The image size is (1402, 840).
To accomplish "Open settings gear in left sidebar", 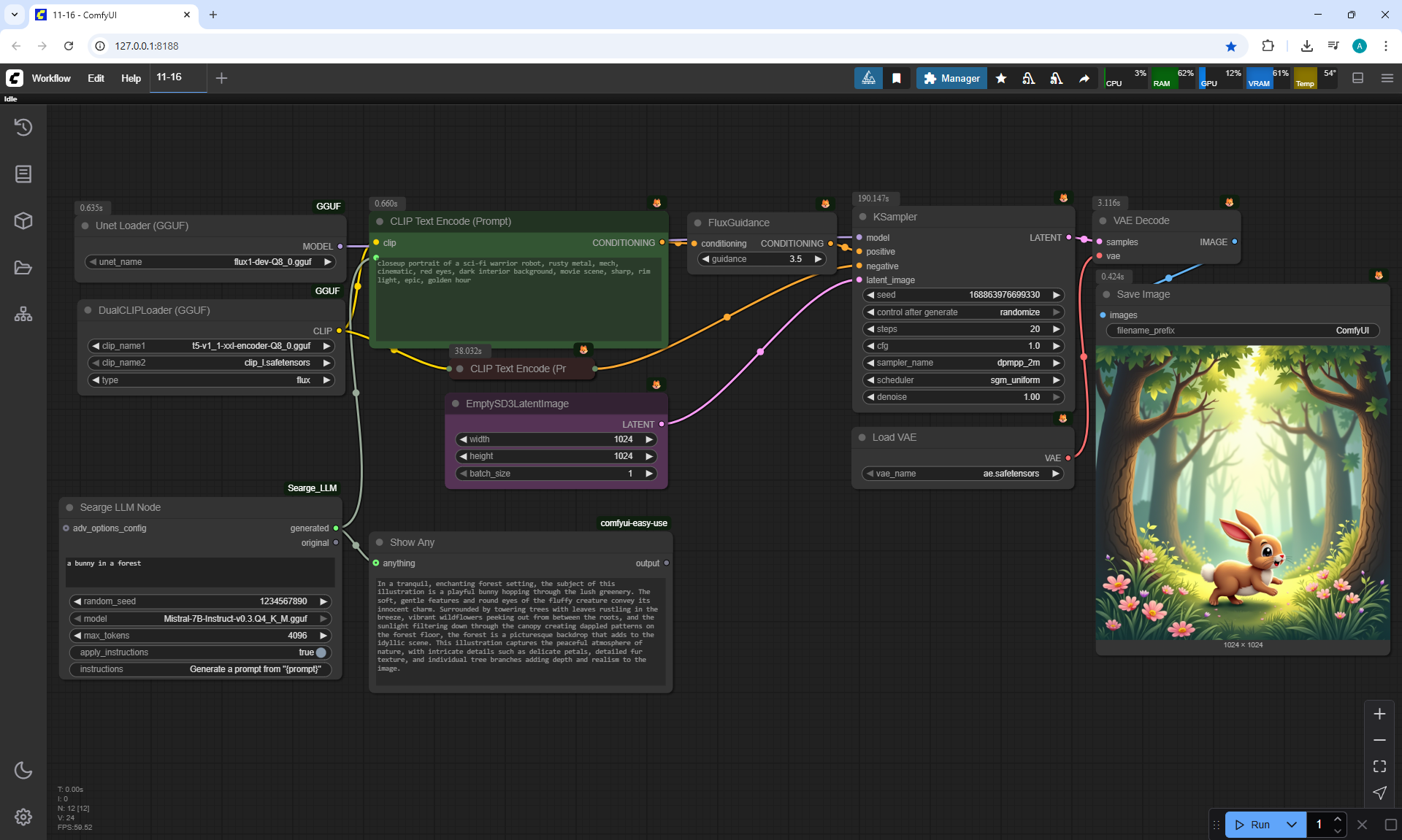I will tap(23, 817).
